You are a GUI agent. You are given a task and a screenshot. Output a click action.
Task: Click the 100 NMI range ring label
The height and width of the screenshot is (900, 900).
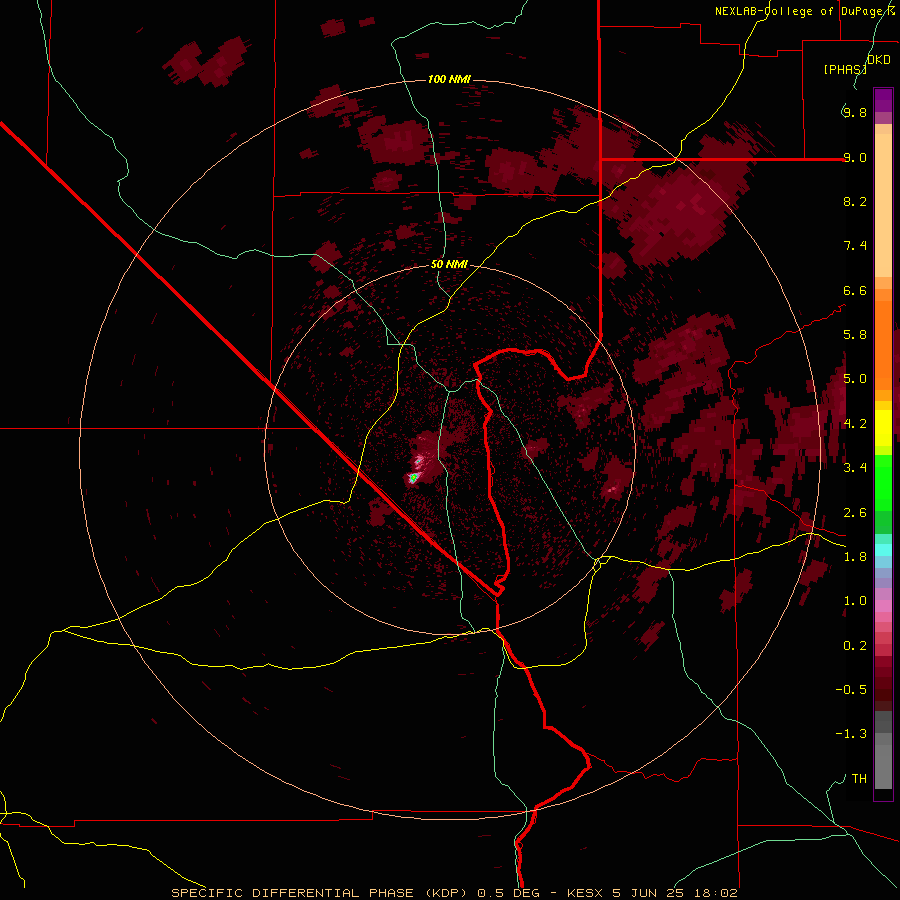[x=449, y=79]
